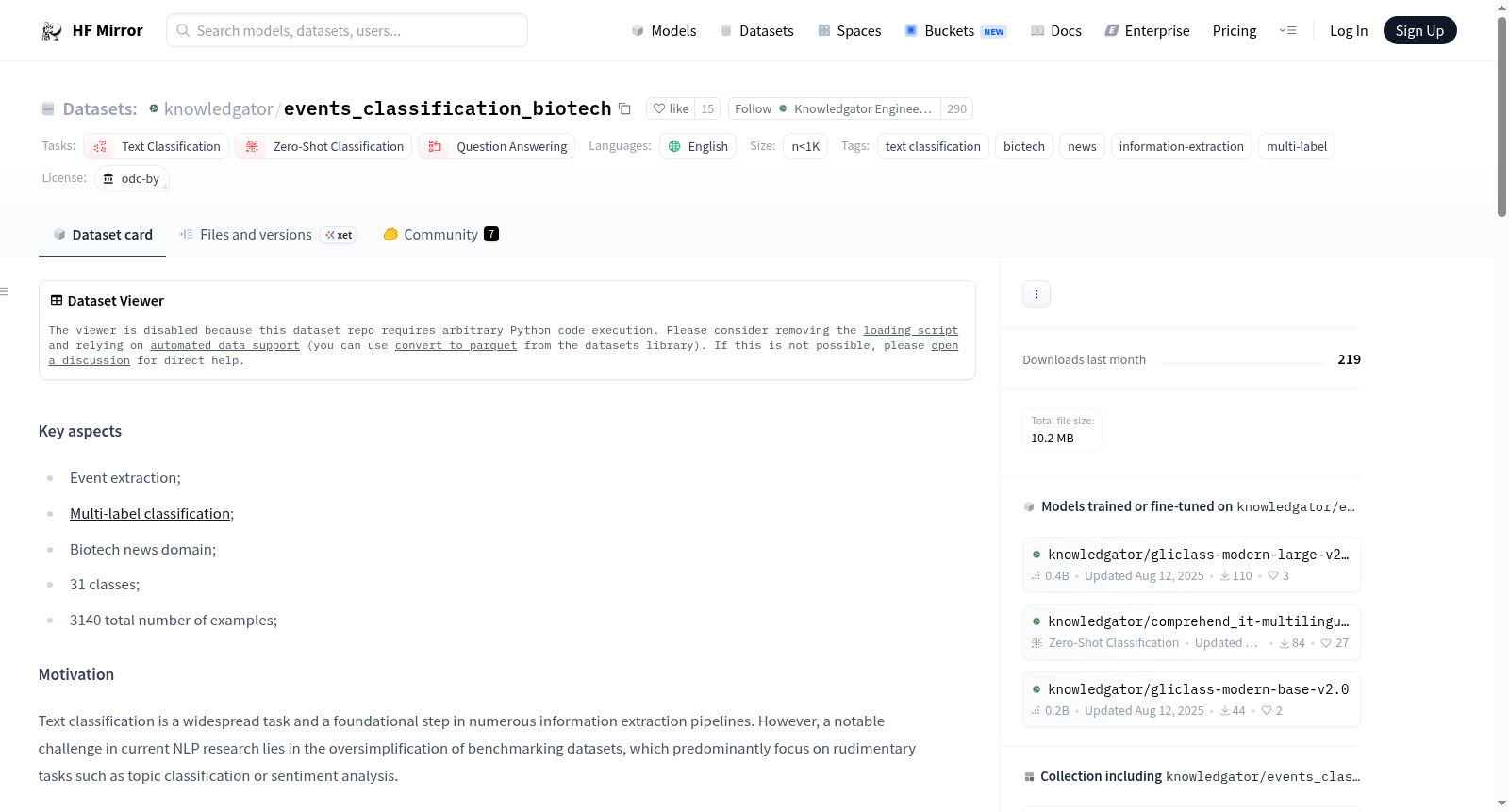Open the Models navigation item
The image size is (1509, 812).
pos(664,31)
